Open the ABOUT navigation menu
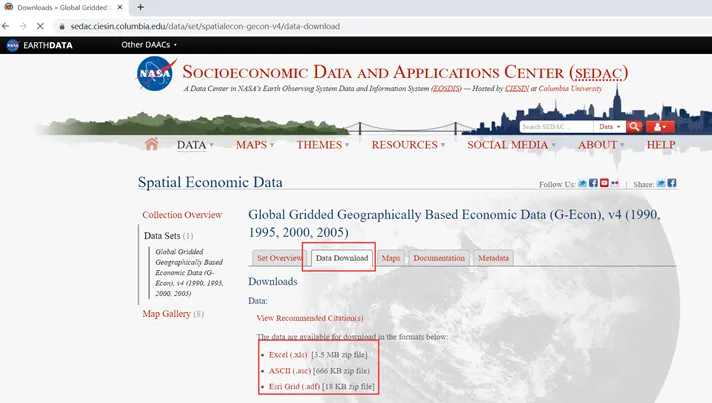This screenshot has height=403, width=712. point(601,145)
